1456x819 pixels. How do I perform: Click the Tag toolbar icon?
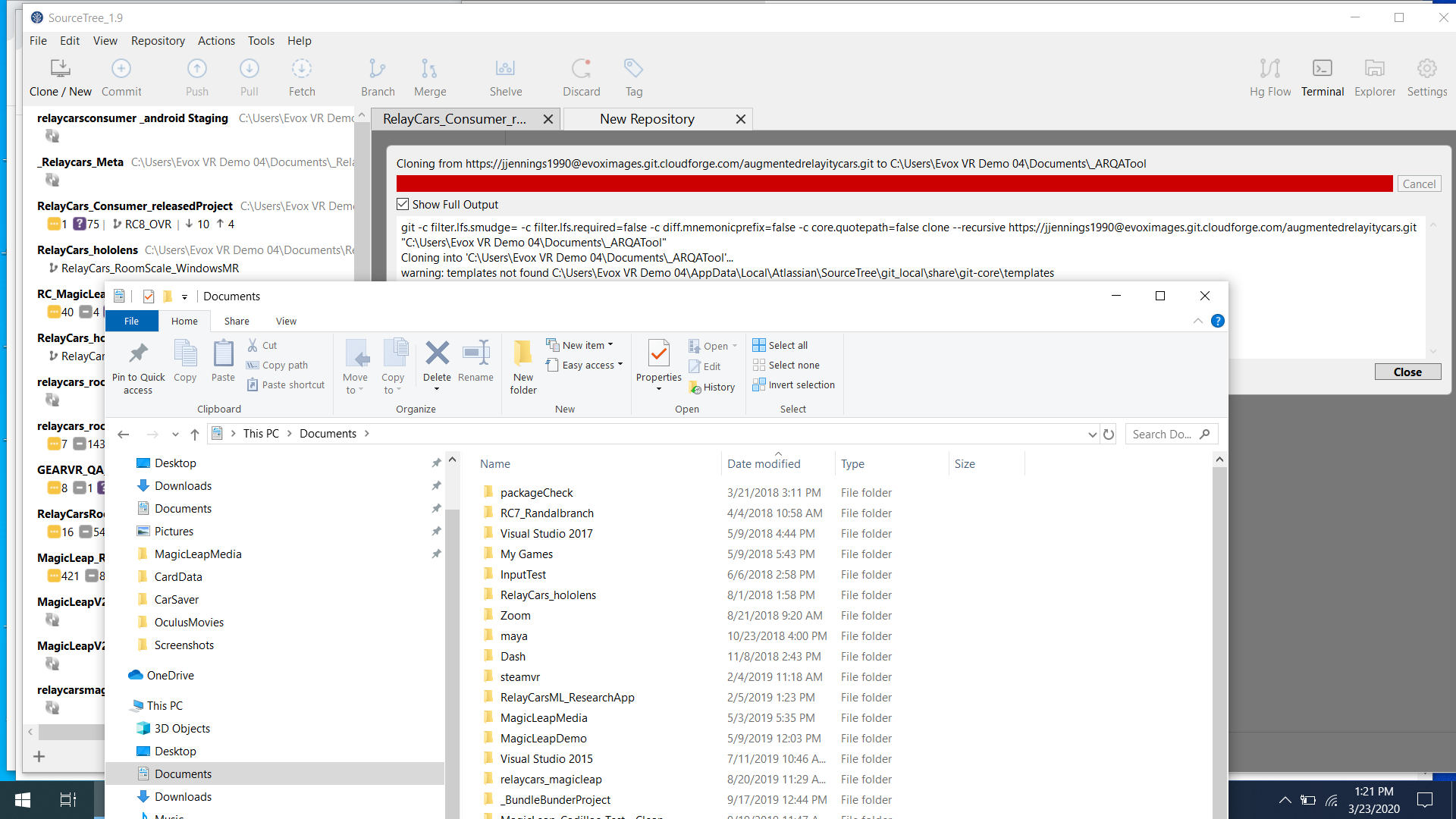pyautogui.click(x=634, y=77)
